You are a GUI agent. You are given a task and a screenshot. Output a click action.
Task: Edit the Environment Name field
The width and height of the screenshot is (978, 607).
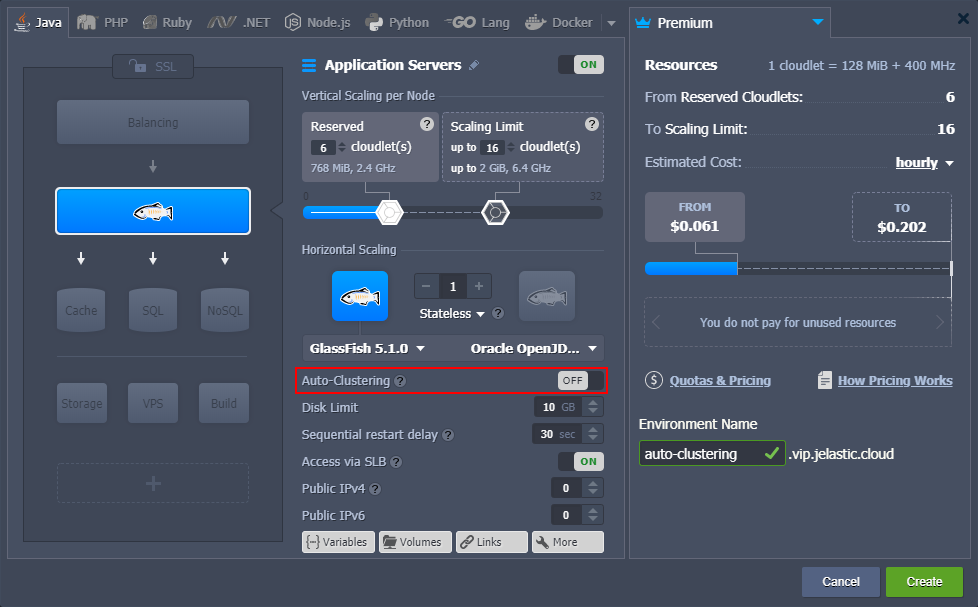(712, 453)
